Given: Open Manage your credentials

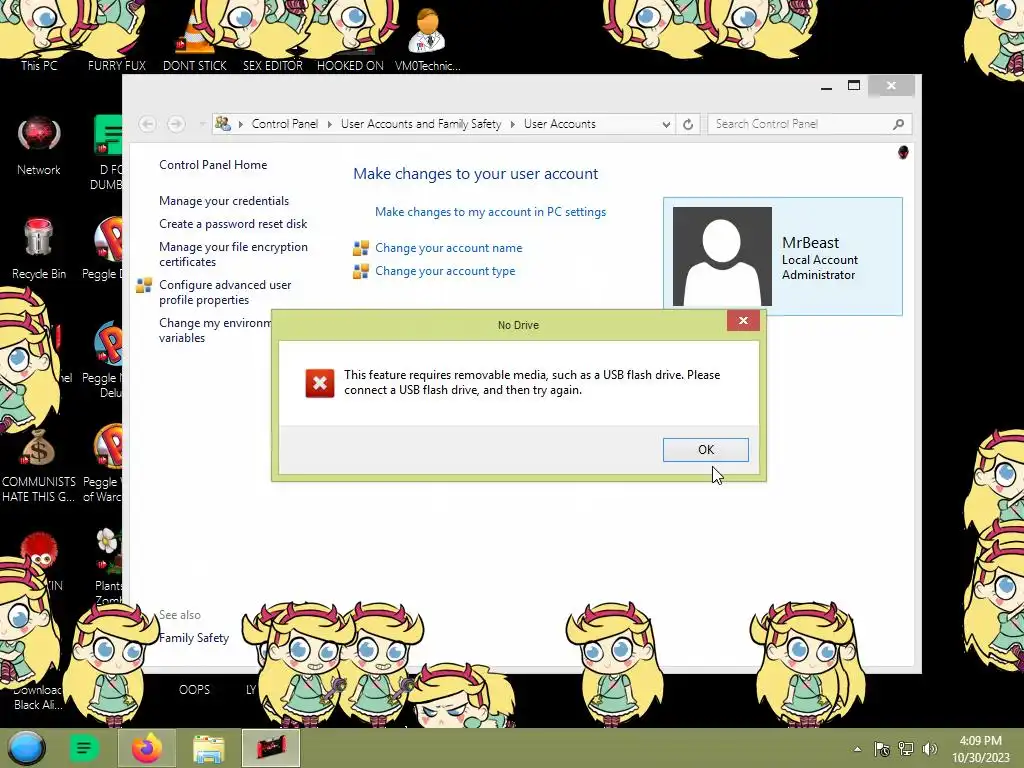Looking at the screenshot, I should pyautogui.click(x=223, y=200).
